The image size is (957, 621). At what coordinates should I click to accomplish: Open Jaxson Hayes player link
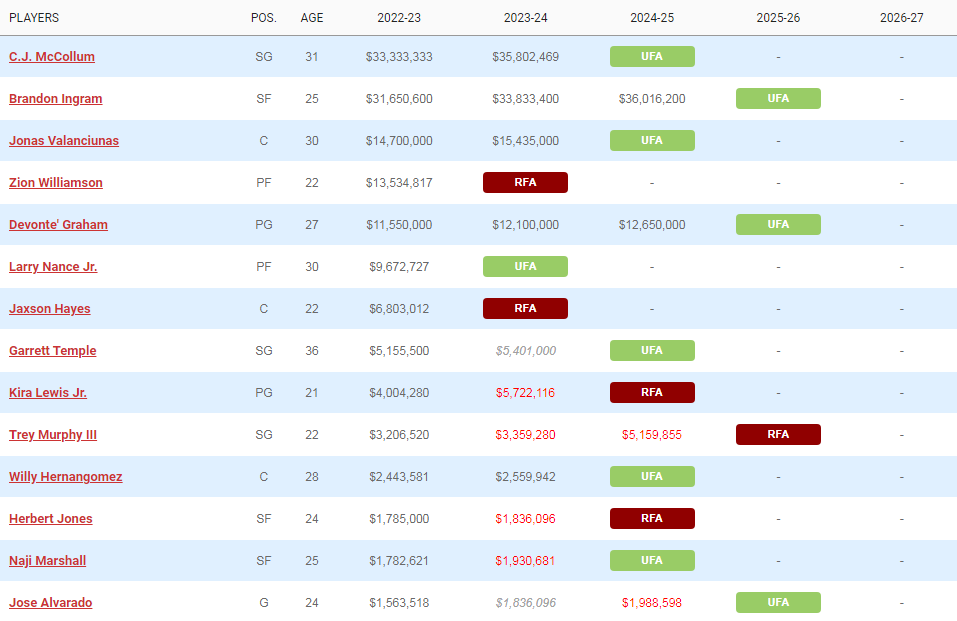[x=49, y=309]
